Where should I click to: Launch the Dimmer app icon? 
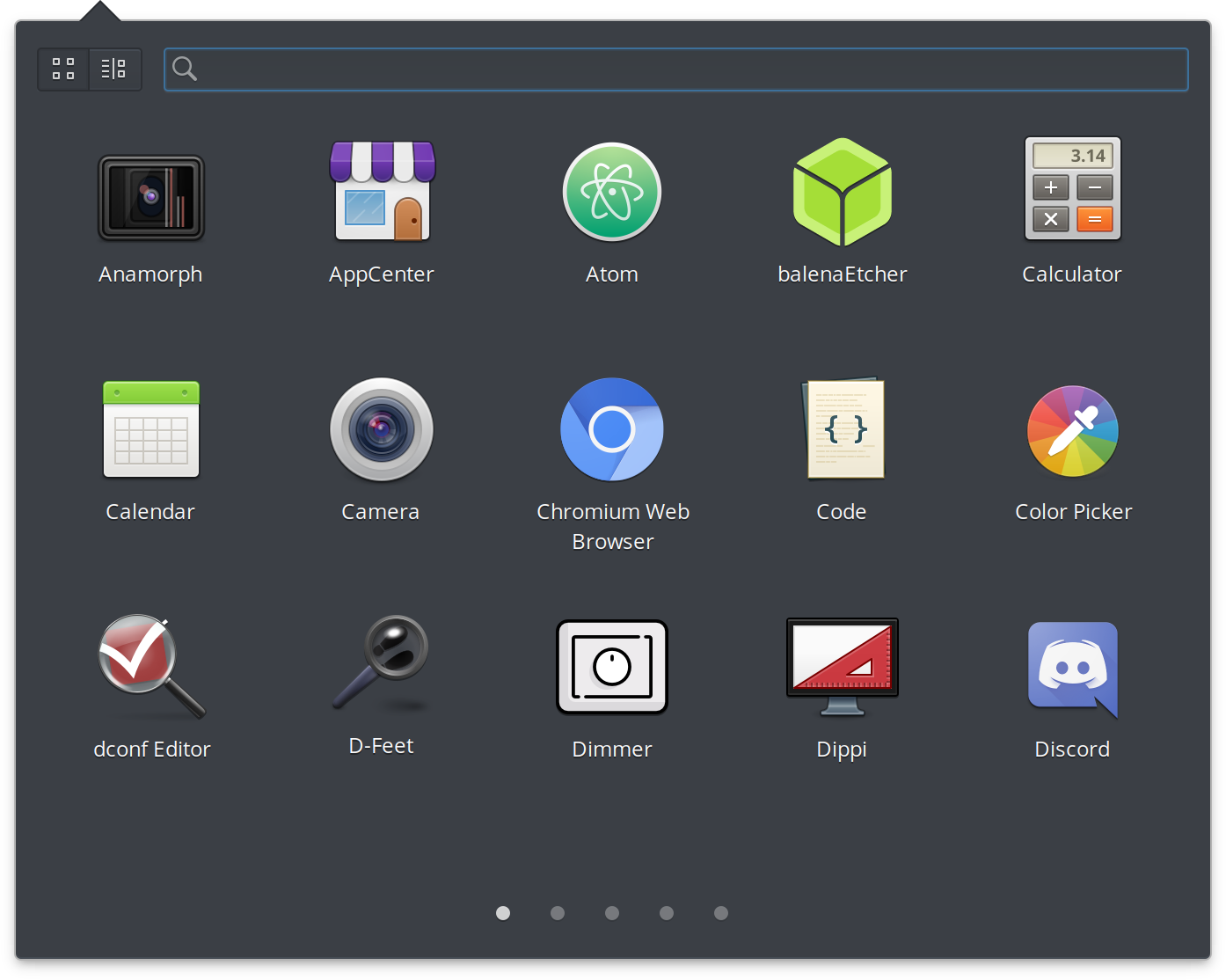click(612, 667)
